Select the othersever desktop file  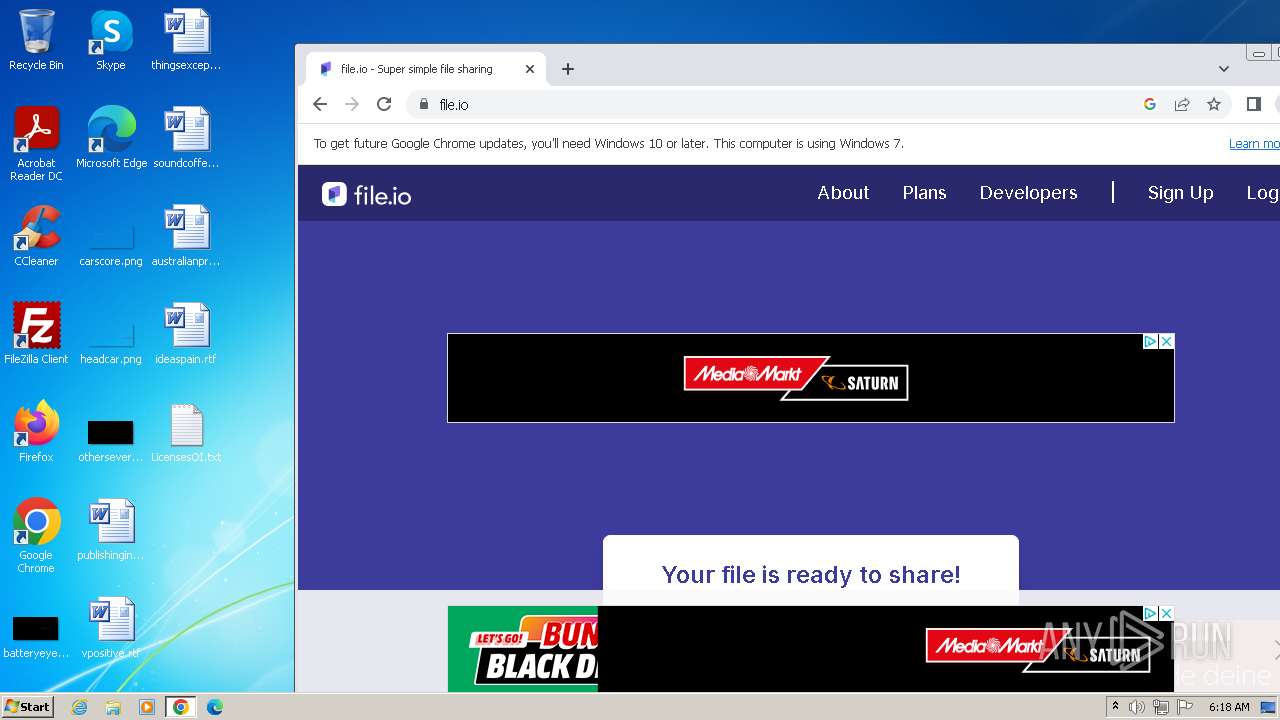click(111, 440)
